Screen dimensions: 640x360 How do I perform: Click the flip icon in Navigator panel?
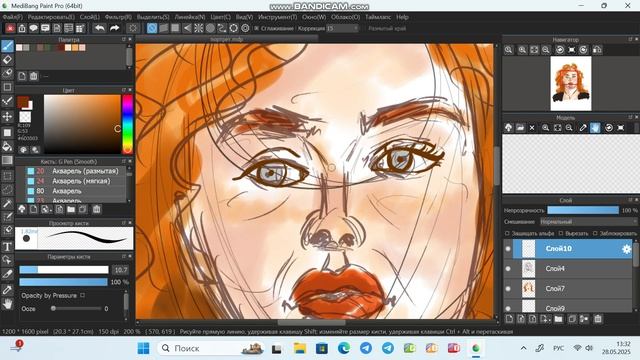click(x=597, y=50)
